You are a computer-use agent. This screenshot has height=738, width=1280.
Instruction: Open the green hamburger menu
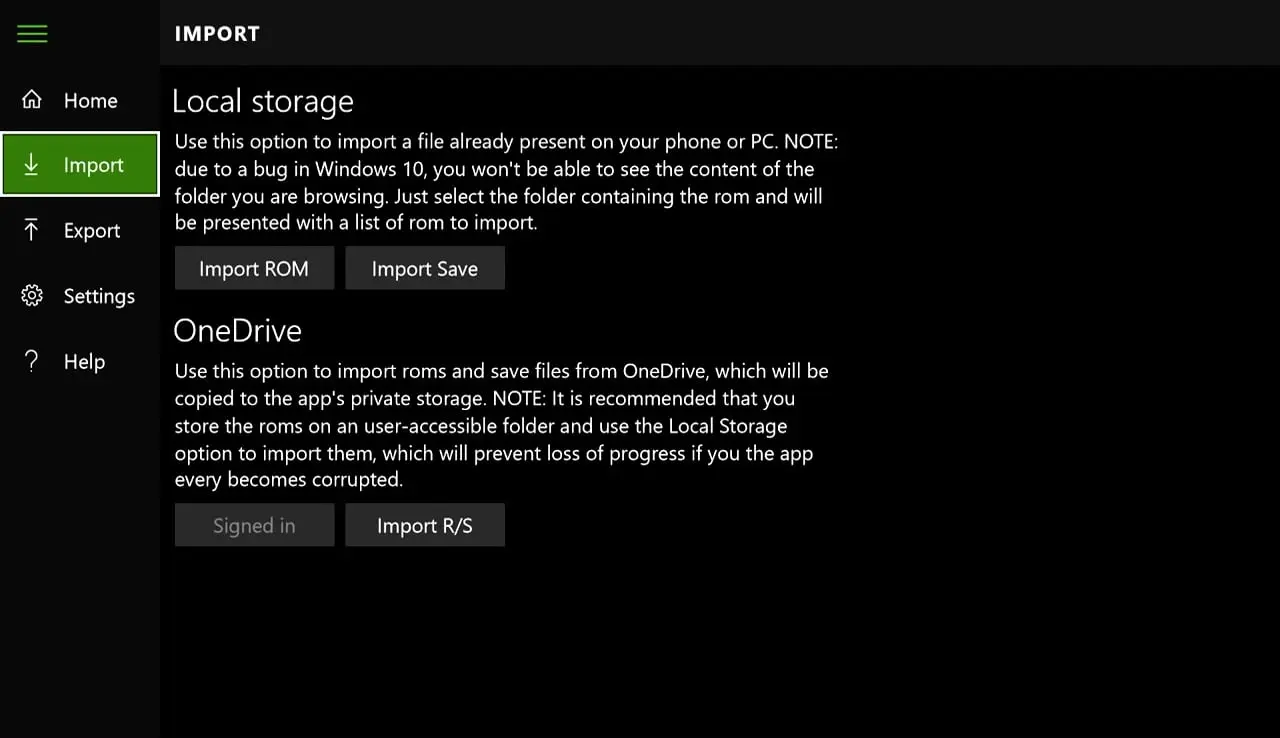pos(32,34)
